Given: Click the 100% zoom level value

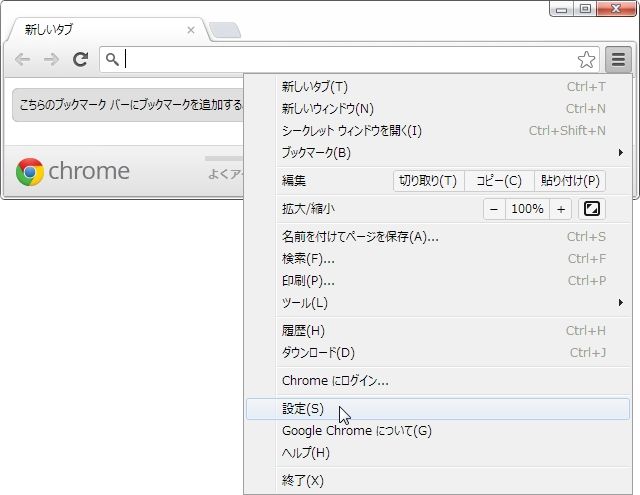Looking at the screenshot, I should coord(527,209).
